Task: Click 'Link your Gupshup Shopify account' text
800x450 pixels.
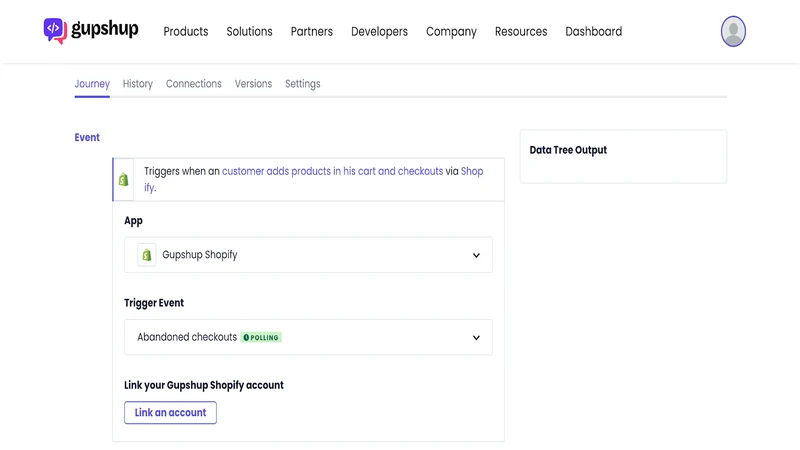Action: (204, 385)
